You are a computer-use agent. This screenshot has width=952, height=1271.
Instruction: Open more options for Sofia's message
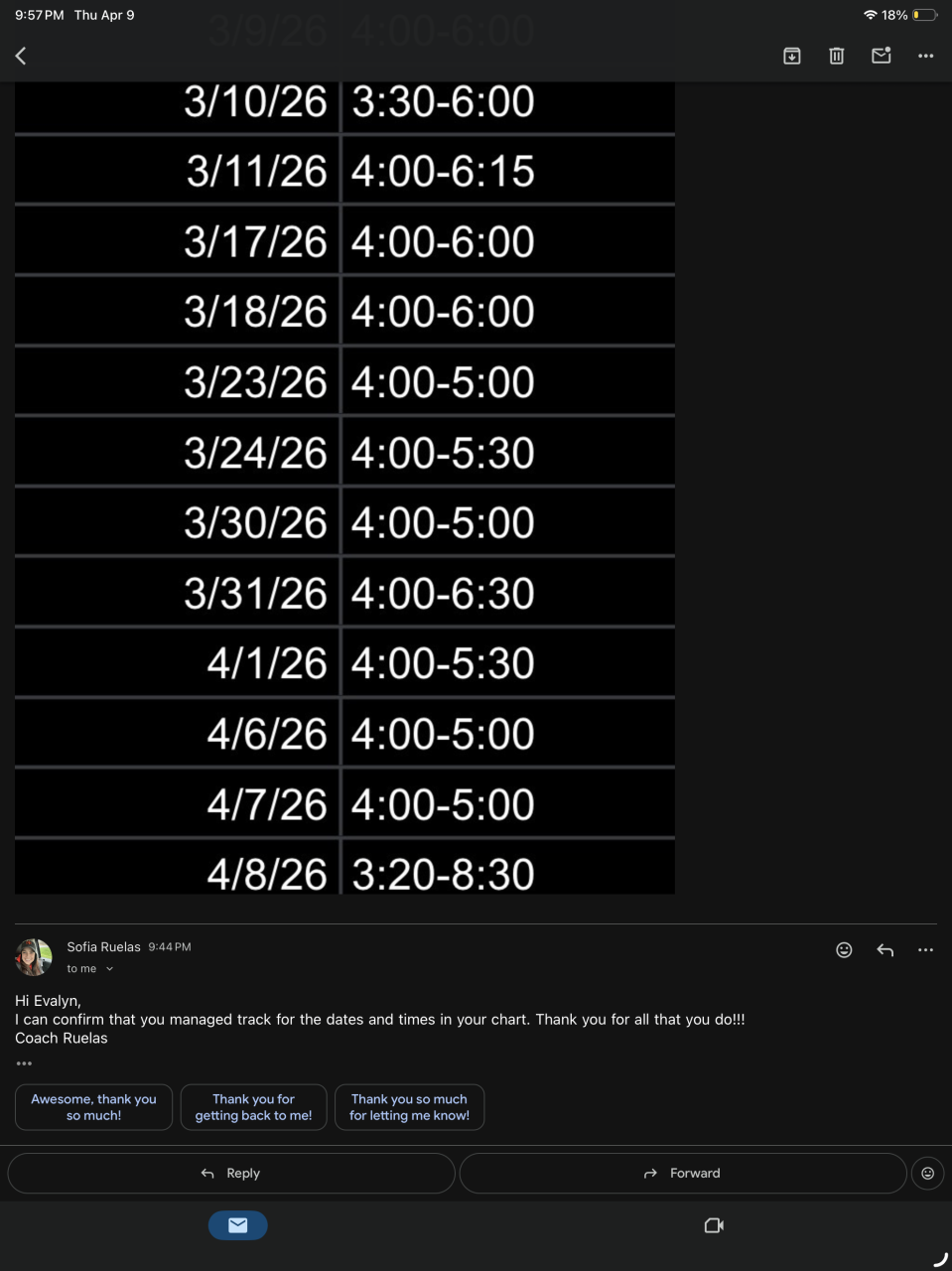click(926, 950)
